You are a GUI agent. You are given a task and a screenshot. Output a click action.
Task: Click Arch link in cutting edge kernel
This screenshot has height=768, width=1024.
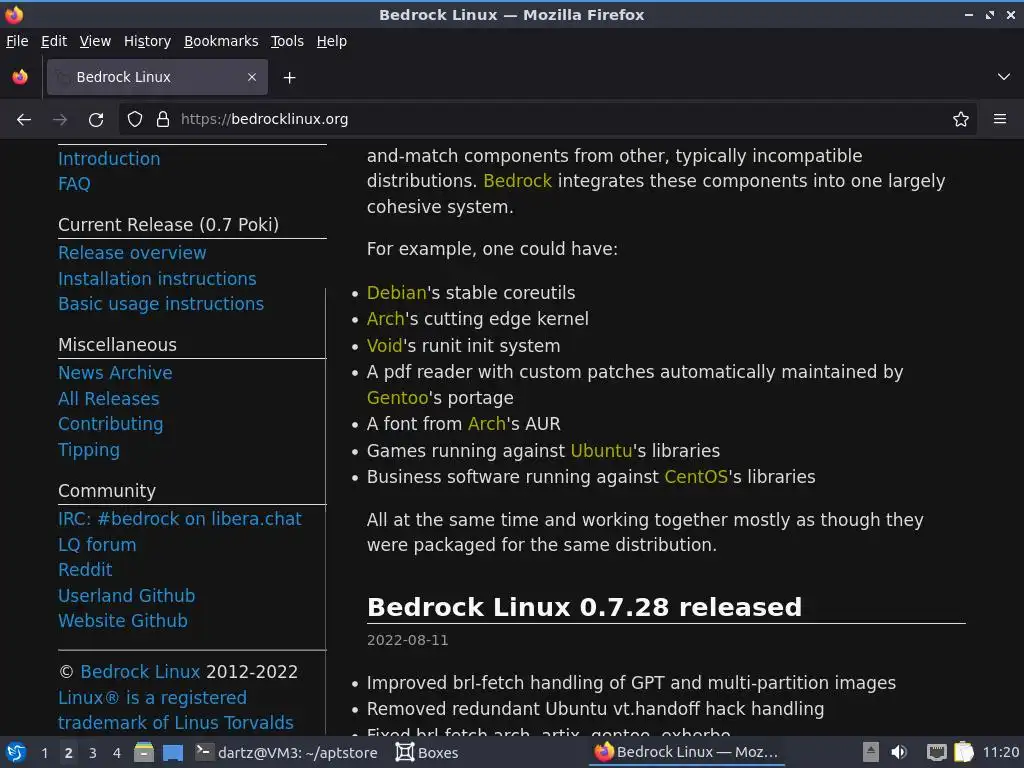[x=386, y=319]
